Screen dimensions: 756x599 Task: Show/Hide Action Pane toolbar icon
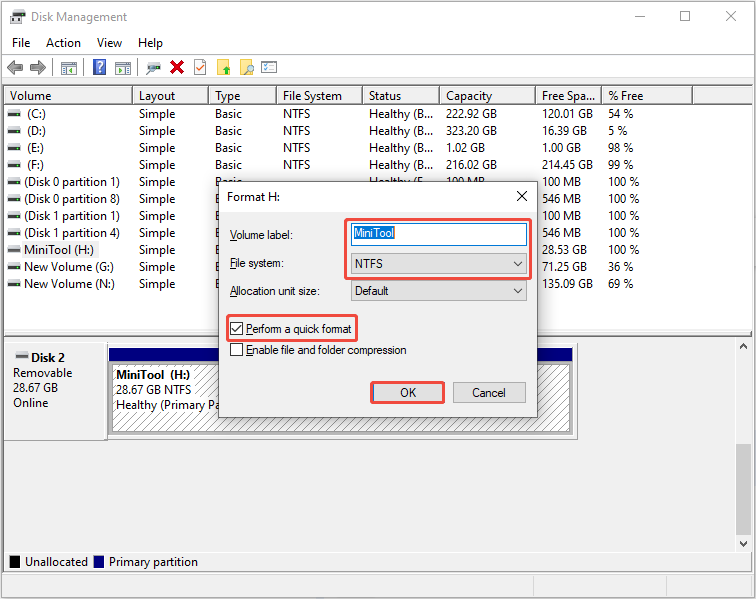click(122, 68)
